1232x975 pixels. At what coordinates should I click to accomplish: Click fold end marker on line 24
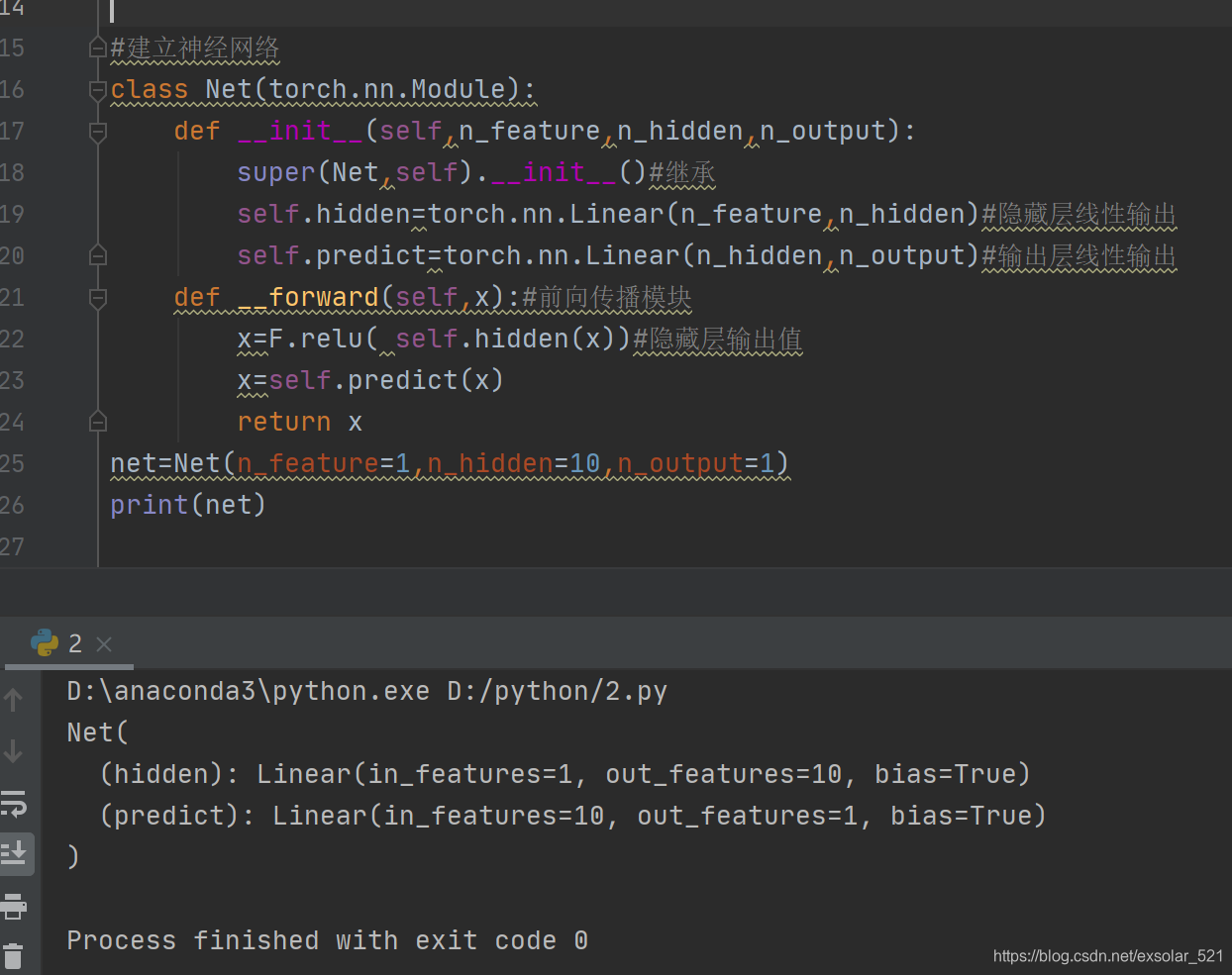click(x=97, y=422)
